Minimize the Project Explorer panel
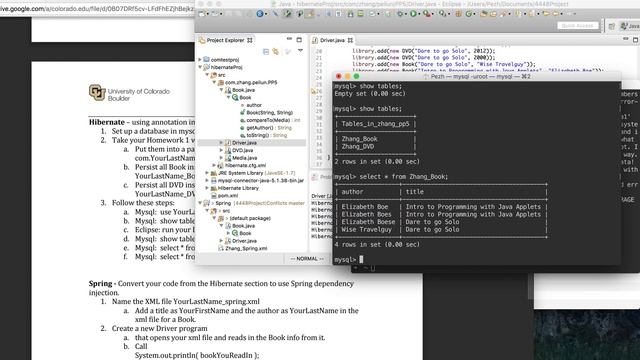 pos(289,39)
